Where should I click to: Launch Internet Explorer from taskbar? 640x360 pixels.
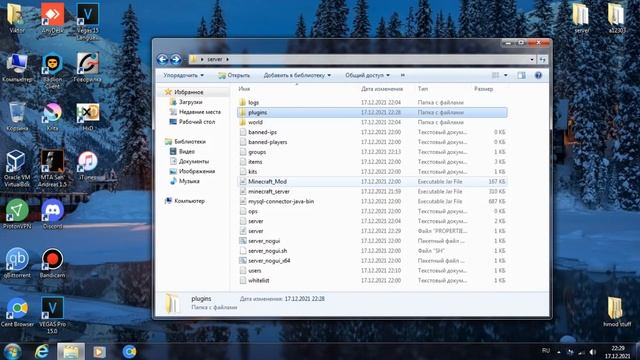point(42,351)
